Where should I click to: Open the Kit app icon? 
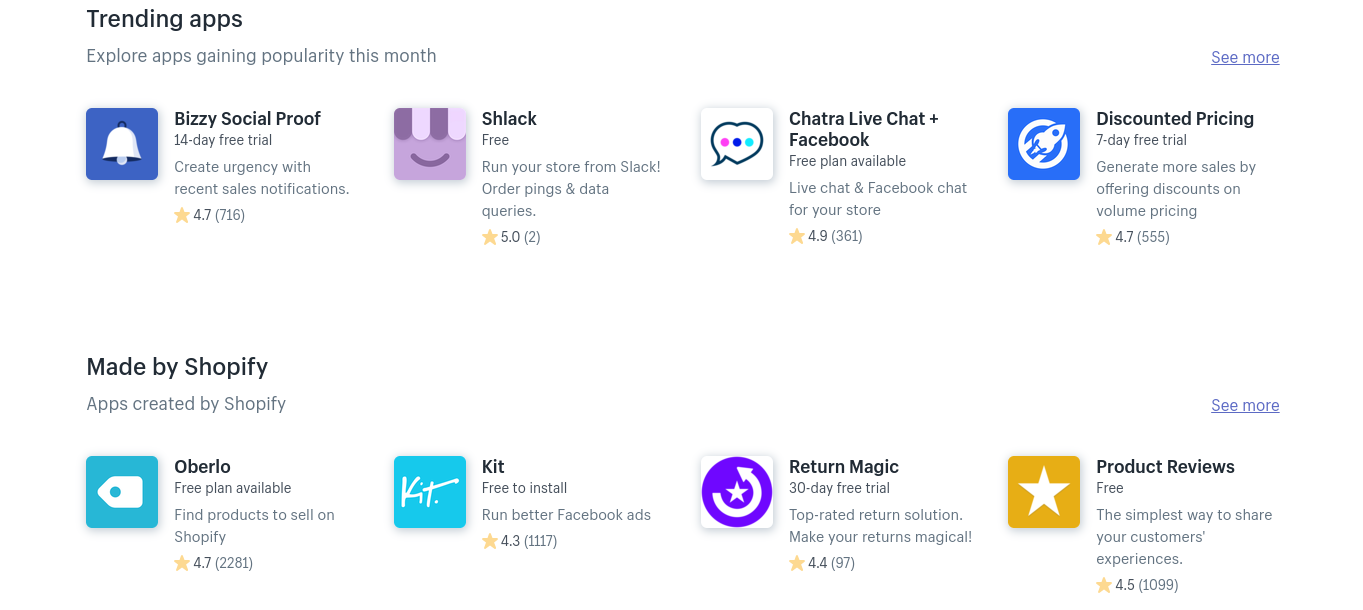[430, 492]
